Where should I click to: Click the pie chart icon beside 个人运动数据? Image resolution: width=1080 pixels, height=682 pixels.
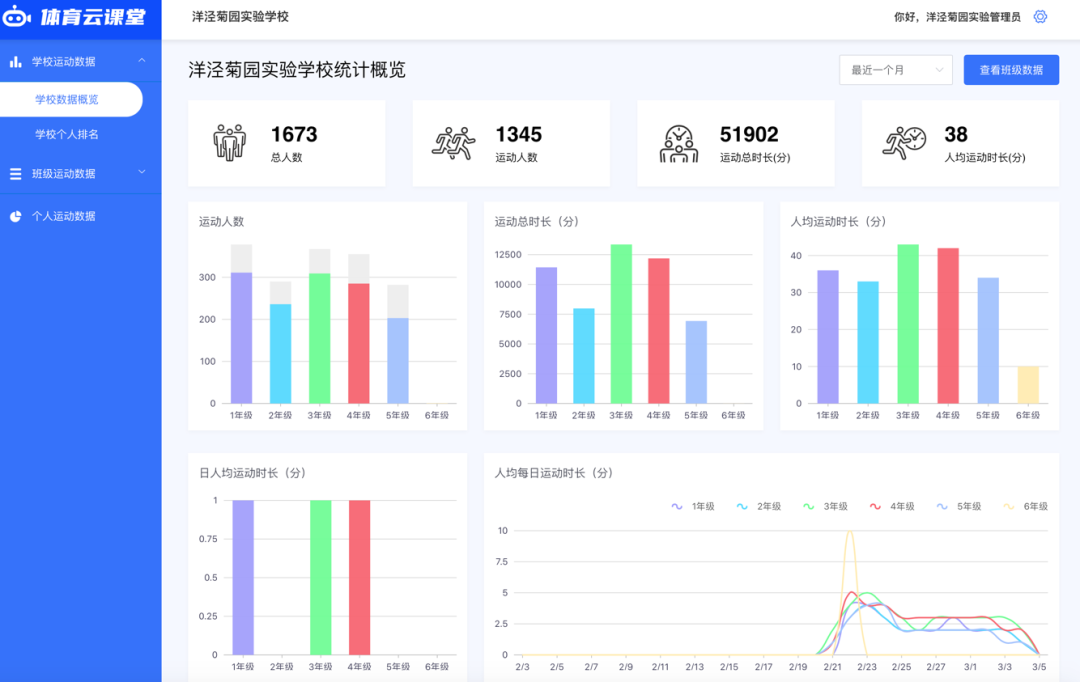tap(16, 216)
